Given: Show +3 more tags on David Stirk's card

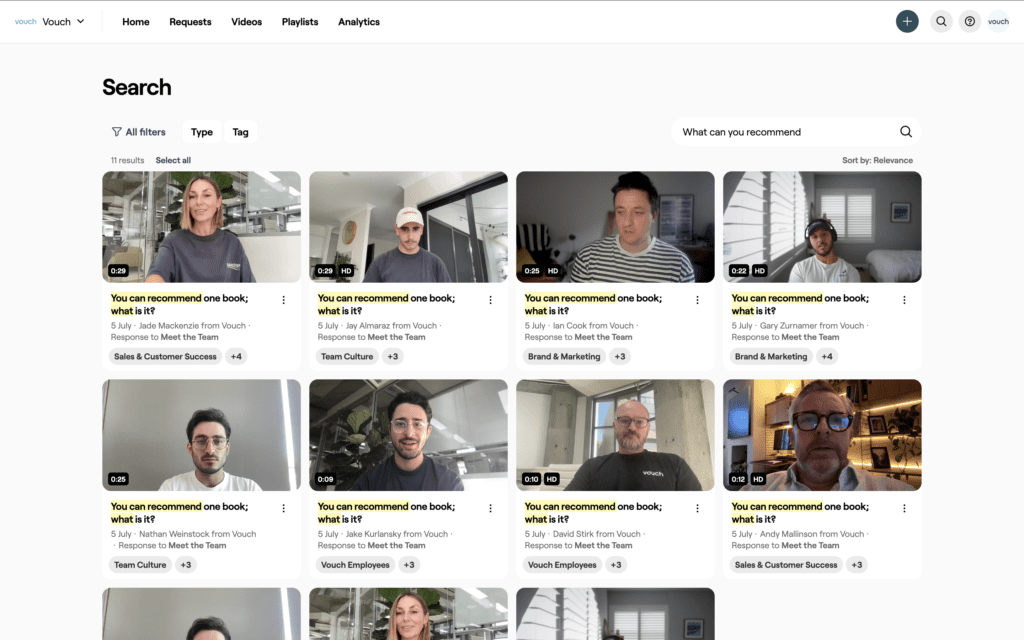Looking at the screenshot, I should pos(616,565).
